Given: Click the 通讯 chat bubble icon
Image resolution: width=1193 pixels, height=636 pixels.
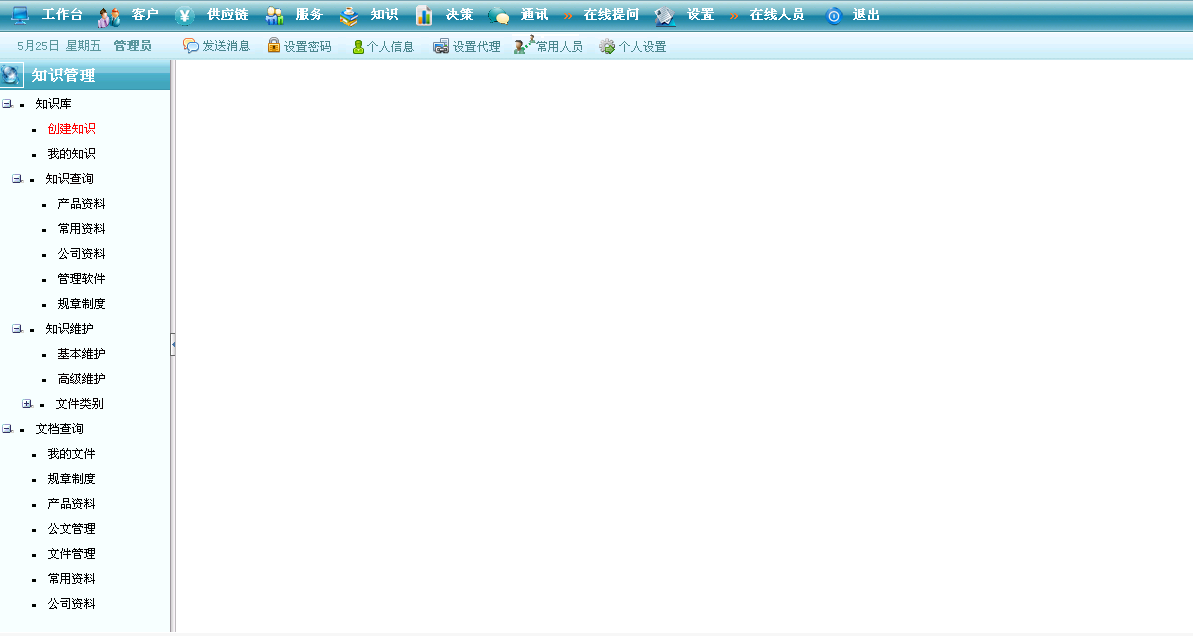Looking at the screenshot, I should [x=498, y=16].
